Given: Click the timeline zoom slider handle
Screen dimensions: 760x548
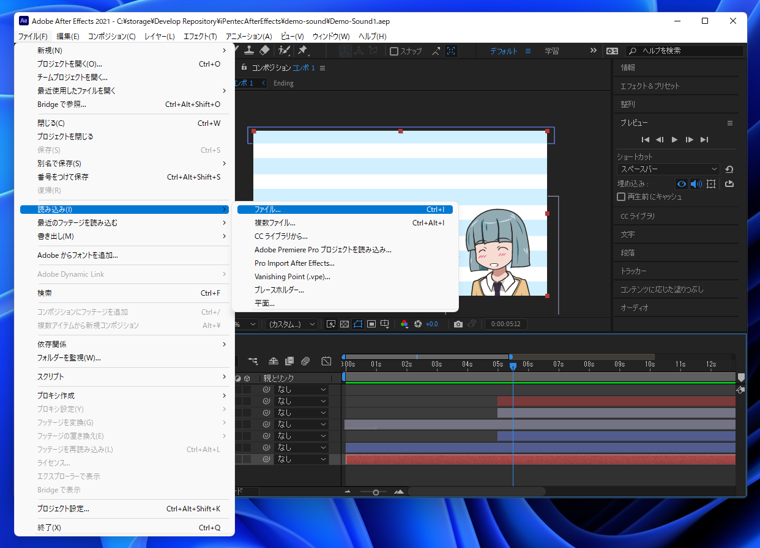Looking at the screenshot, I should click(x=376, y=492).
